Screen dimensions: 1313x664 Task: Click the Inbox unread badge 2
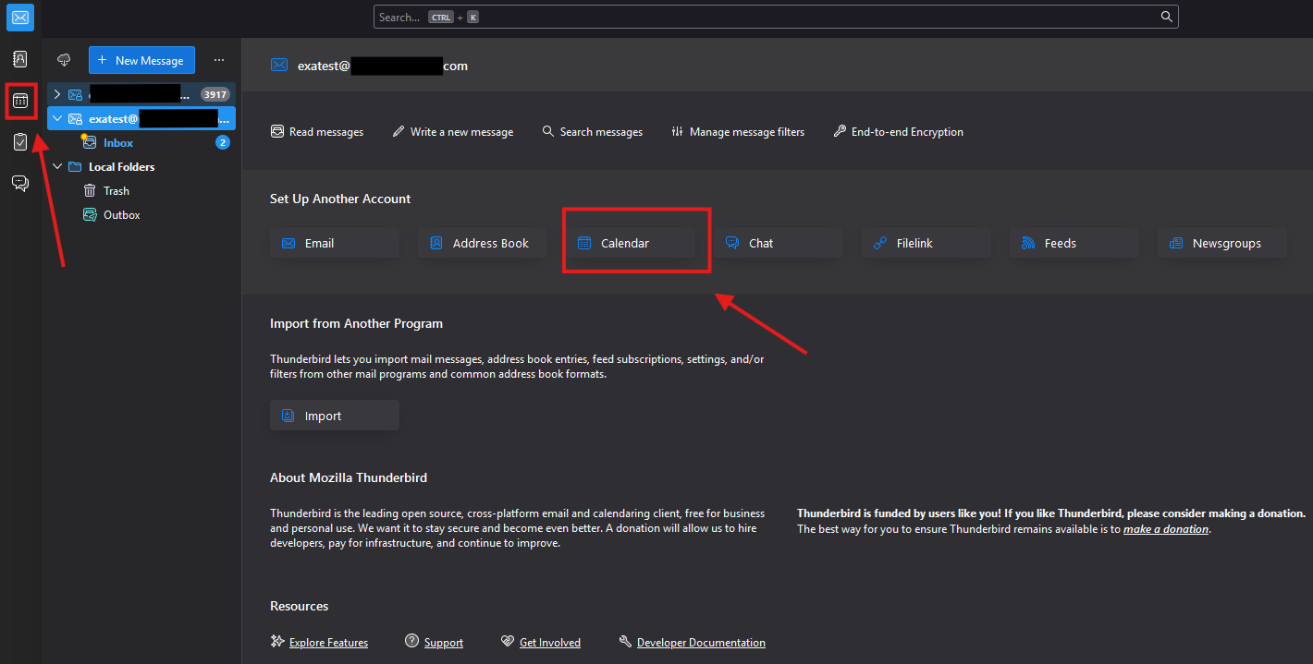tap(223, 143)
